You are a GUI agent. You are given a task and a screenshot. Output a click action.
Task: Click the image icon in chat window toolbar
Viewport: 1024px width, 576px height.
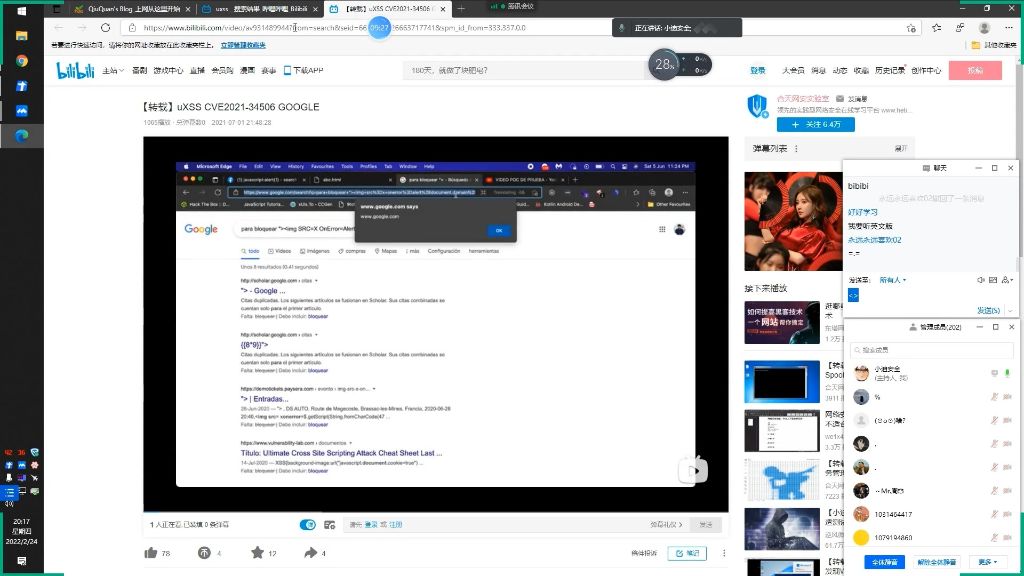click(x=993, y=280)
